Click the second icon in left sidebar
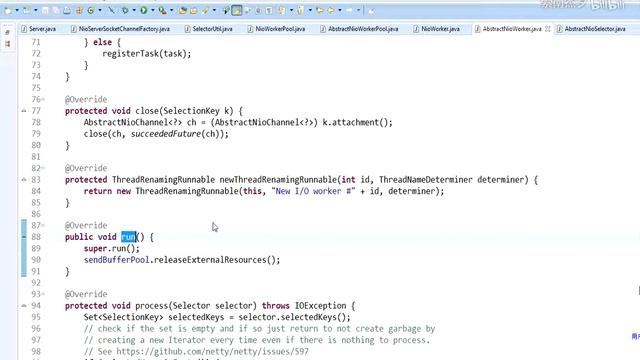The width and height of the screenshot is (640, 360). (7, 44)
